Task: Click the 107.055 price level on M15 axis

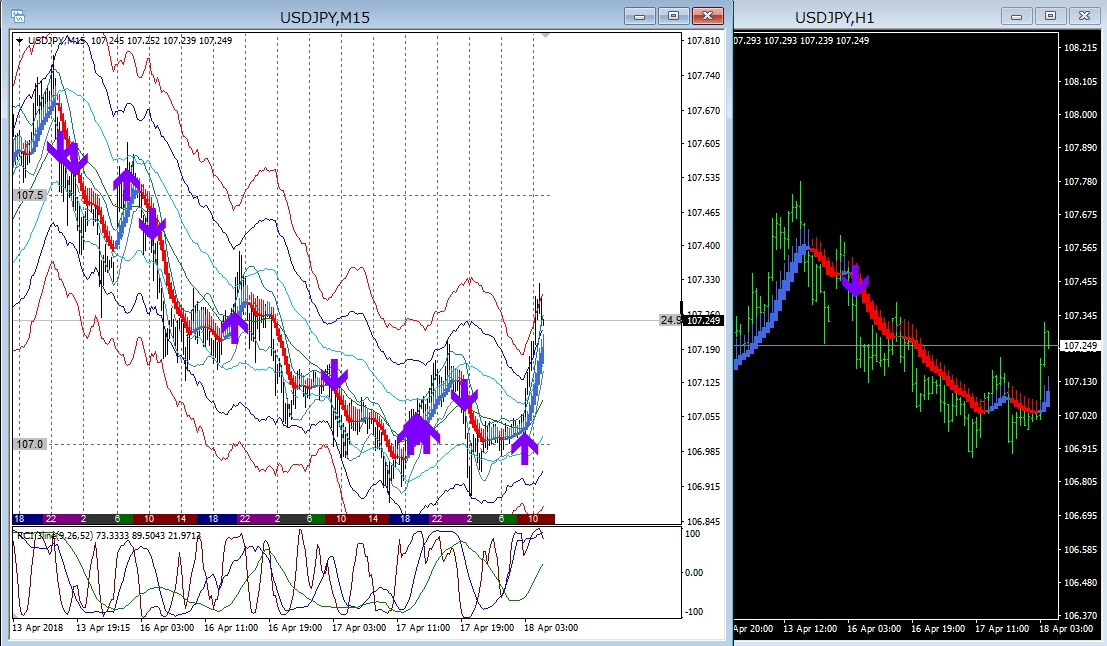Action: (x=703, y=417)
